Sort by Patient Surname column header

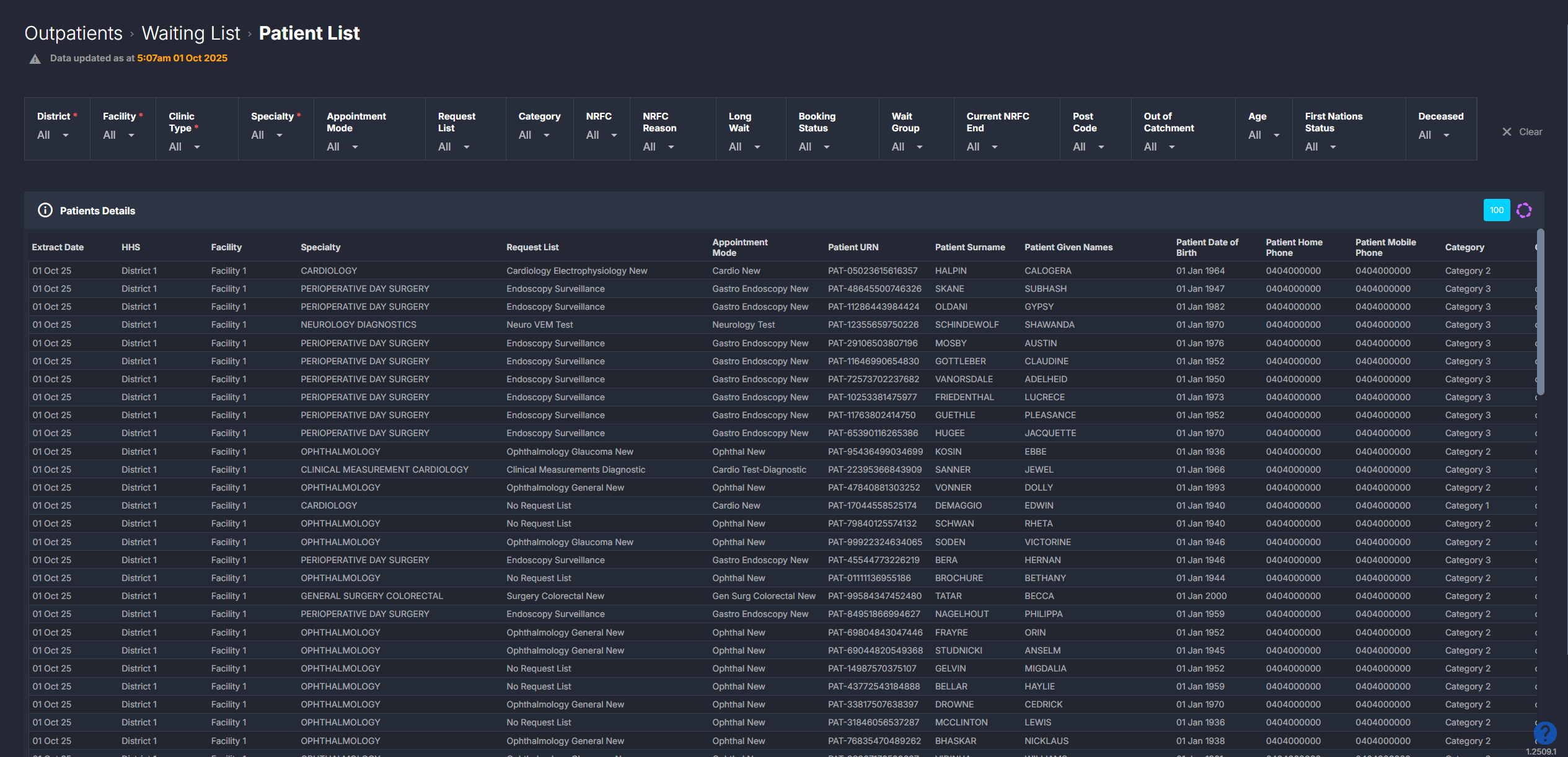tap(970, 247)
